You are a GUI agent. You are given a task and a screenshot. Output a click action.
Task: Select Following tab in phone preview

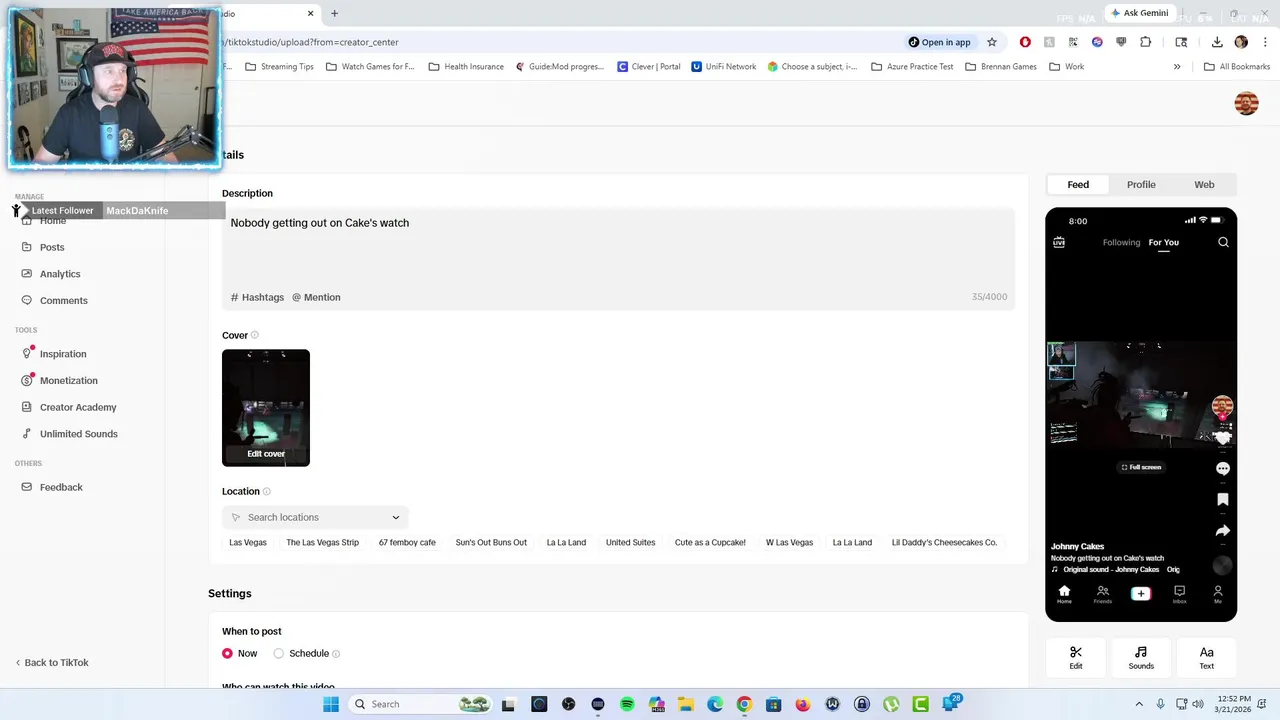pos(1121,243)
